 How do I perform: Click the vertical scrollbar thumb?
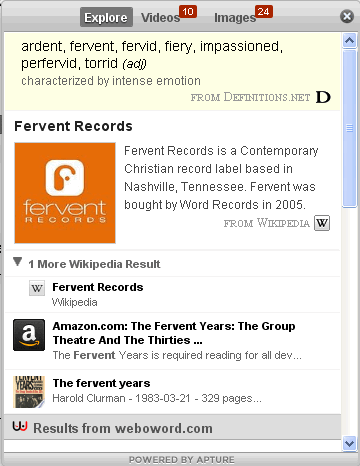click(350, 129)
